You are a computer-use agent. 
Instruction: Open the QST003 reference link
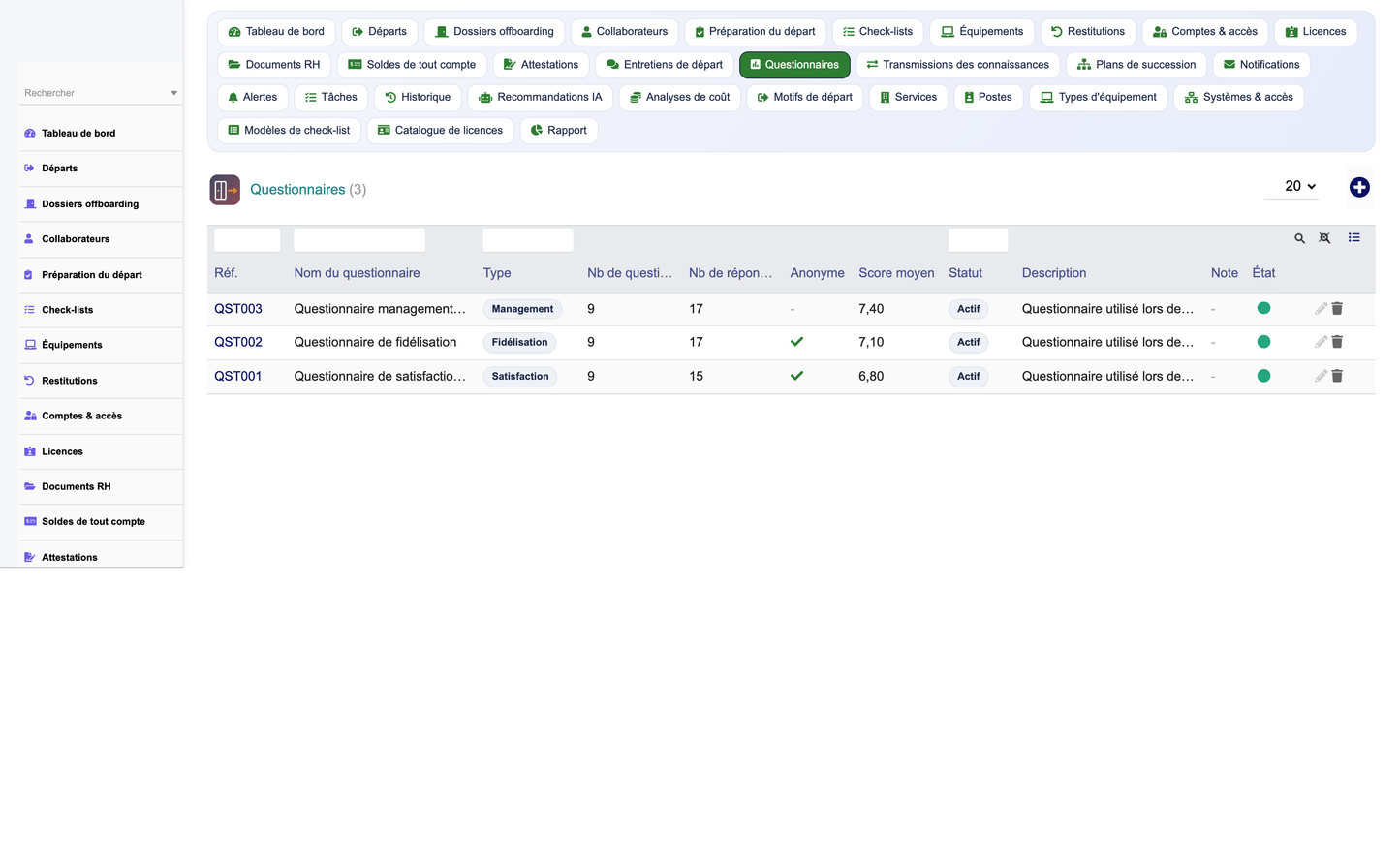238,309
